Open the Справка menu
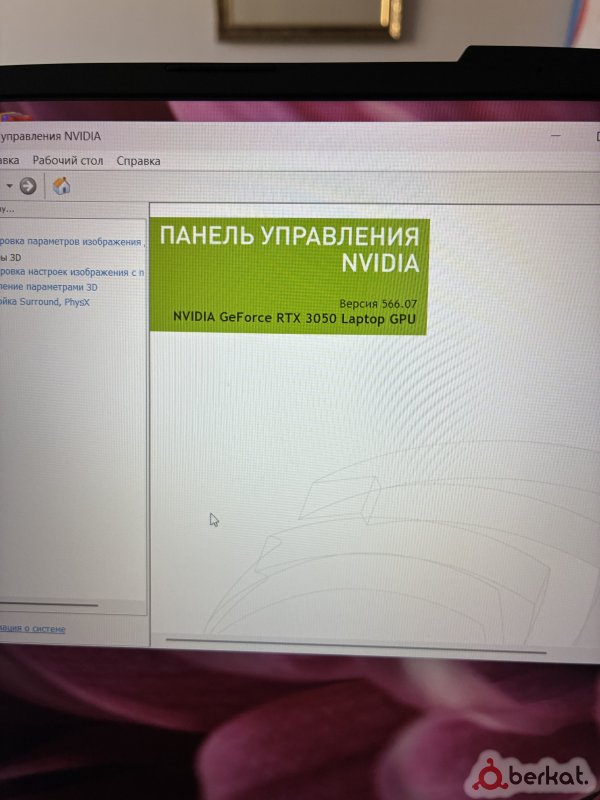The image size is (600, 800). click(x=138, y=160)
